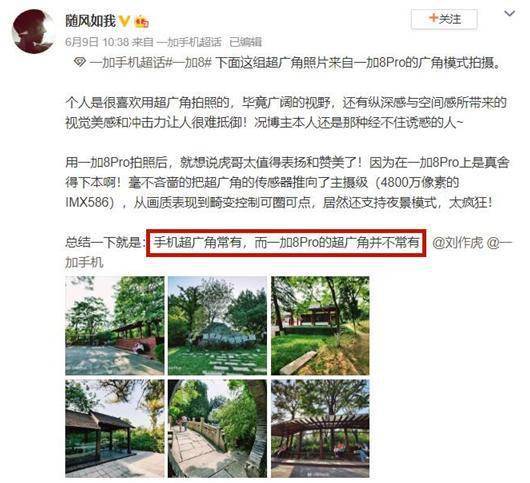Click the yellow V verification badge
This screenshot has height=483, width=530.
coord(125,22)
